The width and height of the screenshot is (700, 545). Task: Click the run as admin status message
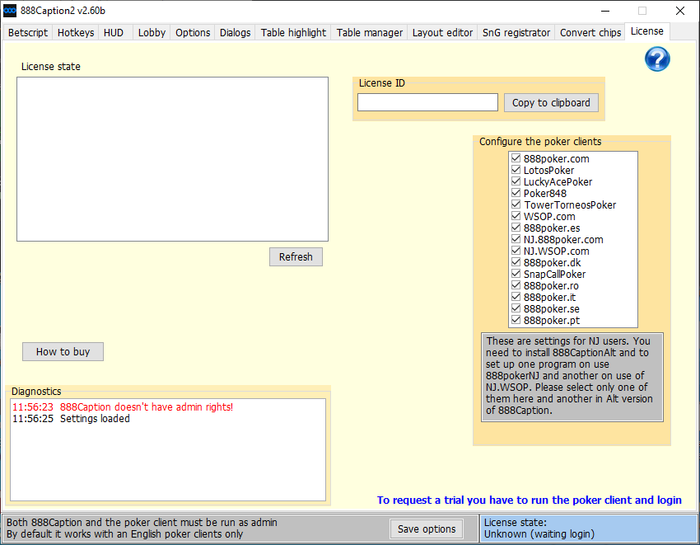coord(142,522)
